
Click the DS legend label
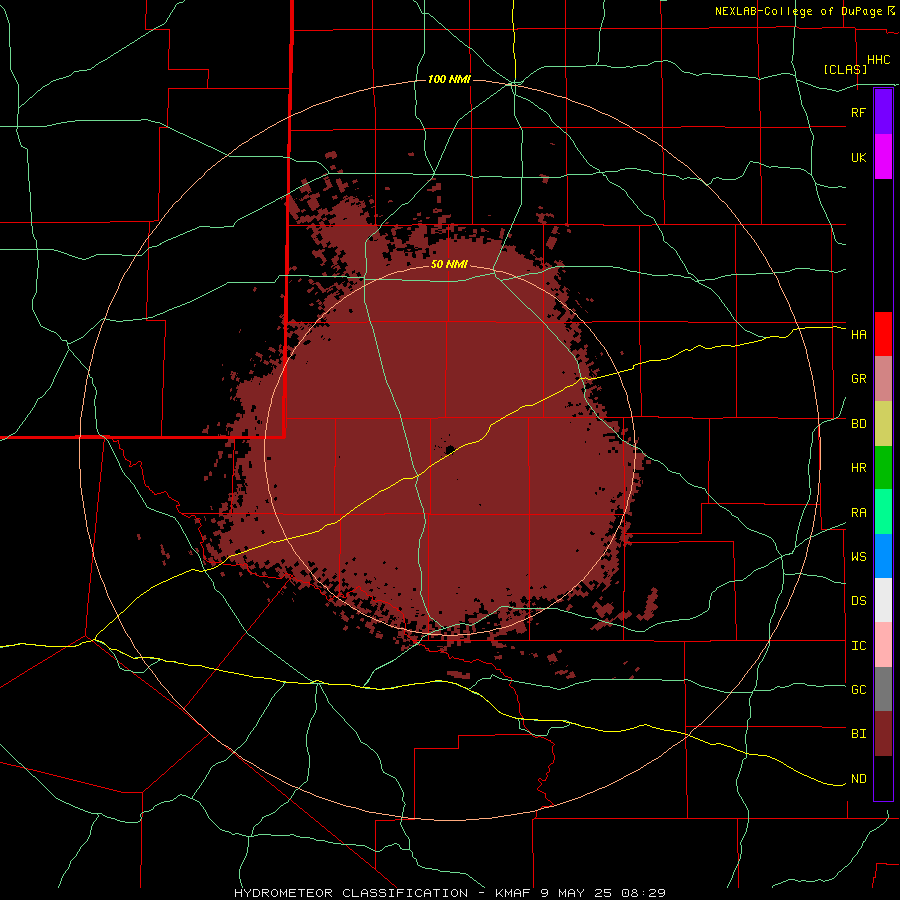tap(858, 600)
